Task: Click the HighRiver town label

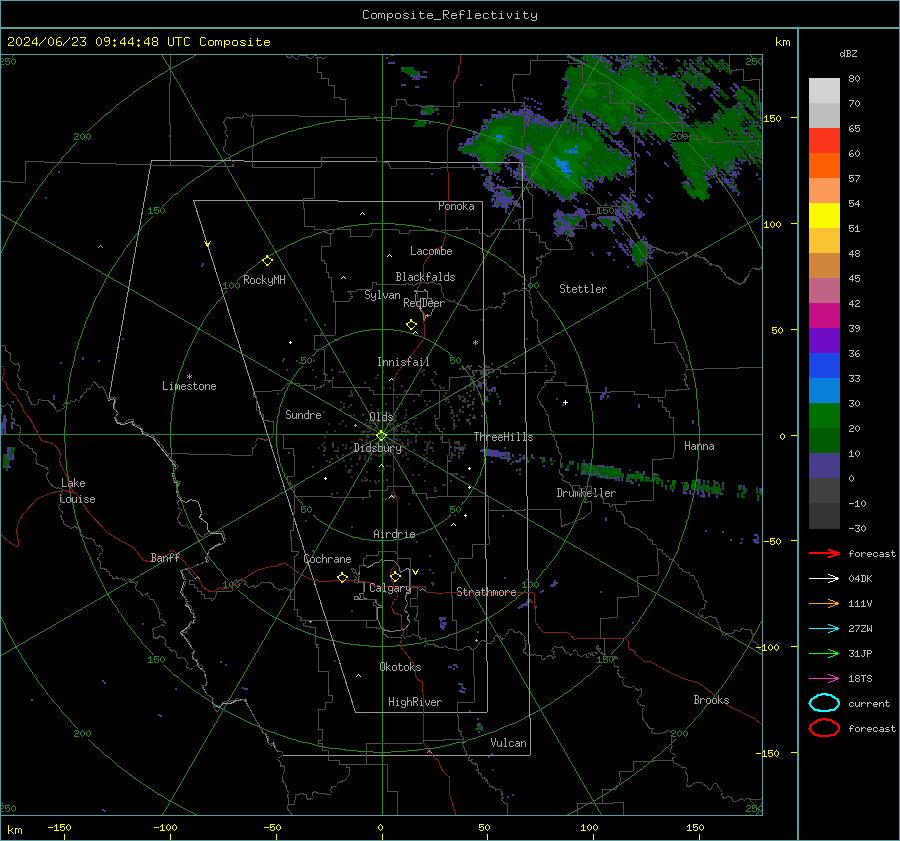Action: click(x=415, y=702)
